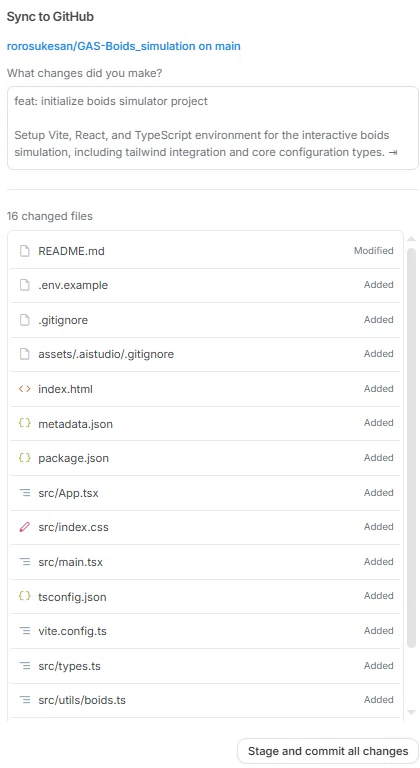Image resolution: width=420 pixels, height=768 pixels.
Task: Click the src/index.css pencil icon
Action: (x=25, y=527)
